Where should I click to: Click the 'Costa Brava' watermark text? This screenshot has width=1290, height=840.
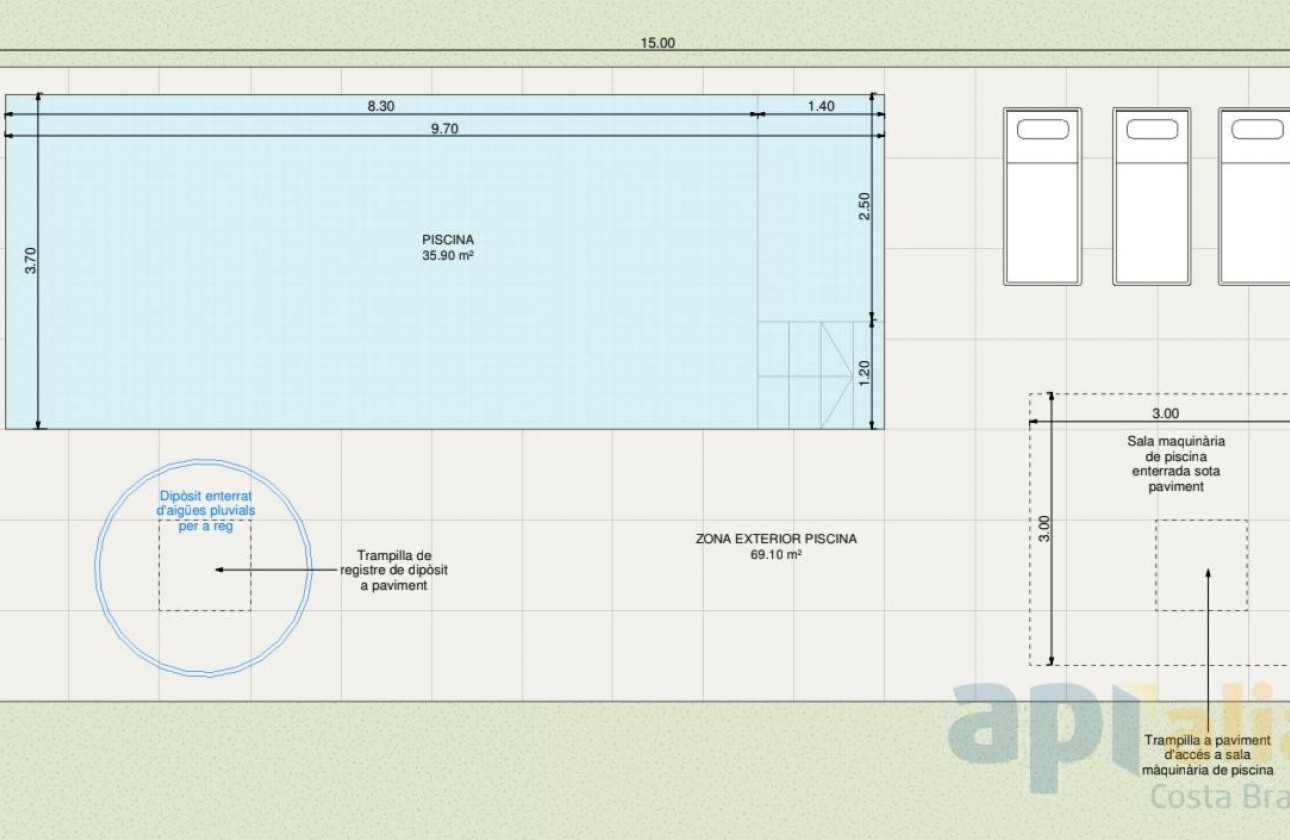coord(1220,798)
